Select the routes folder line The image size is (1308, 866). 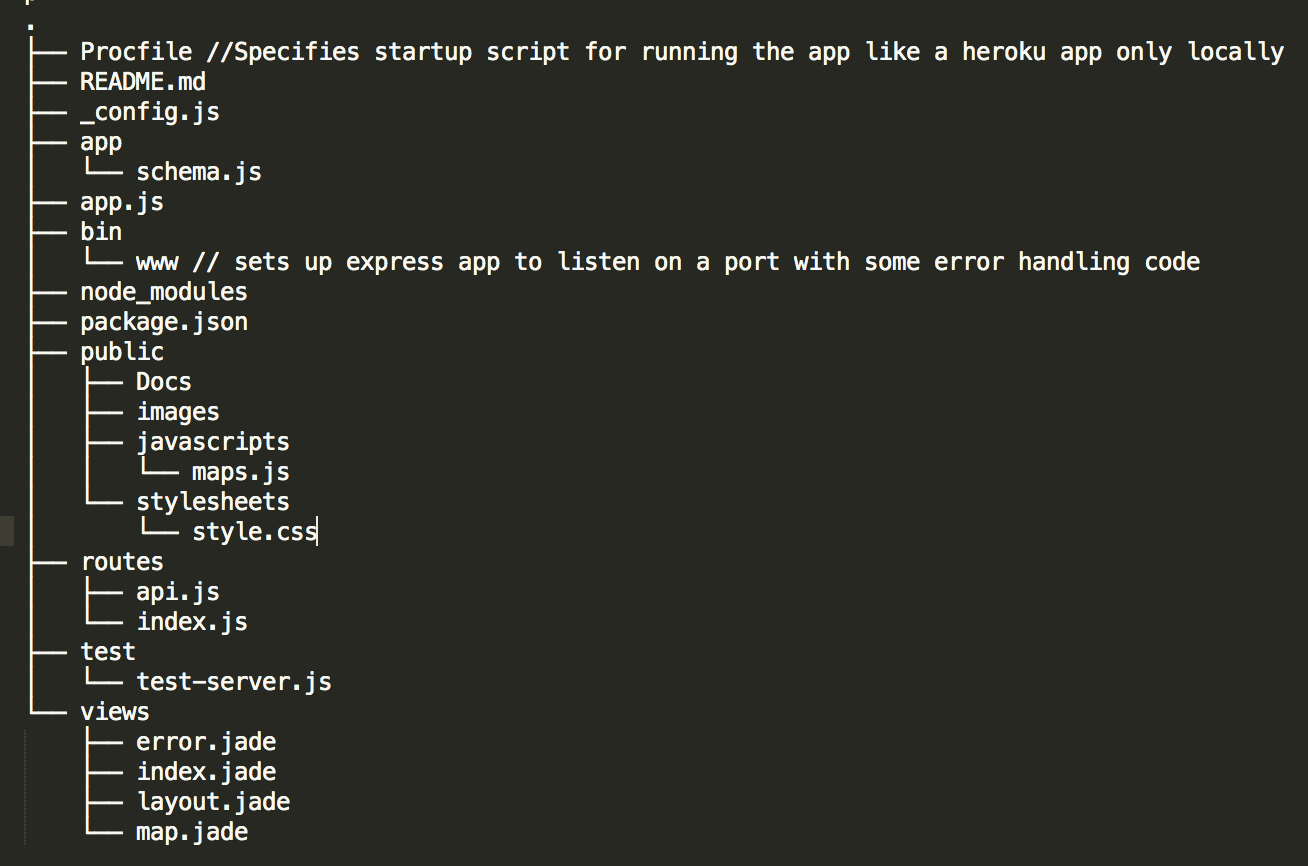click(x=121, y=562)
